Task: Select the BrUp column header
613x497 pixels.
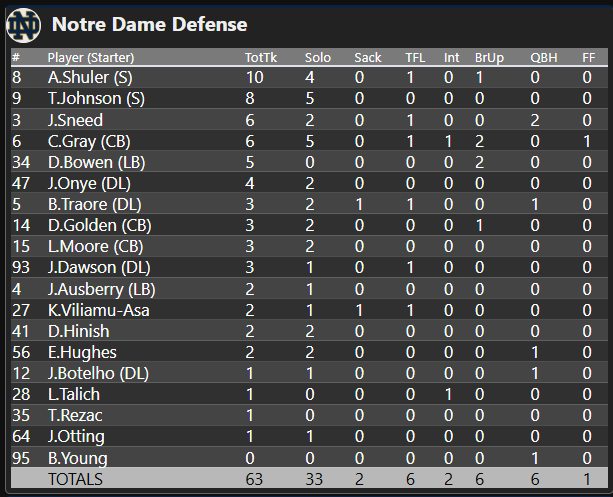Action: tap(488, 57)
